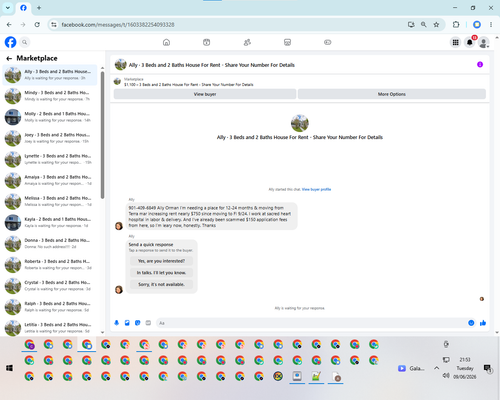The height and width of the screenshot is (400, 500).
Task: Send quick reply 'Sorry, it's not available.'
Action: (x=161, y=284)
